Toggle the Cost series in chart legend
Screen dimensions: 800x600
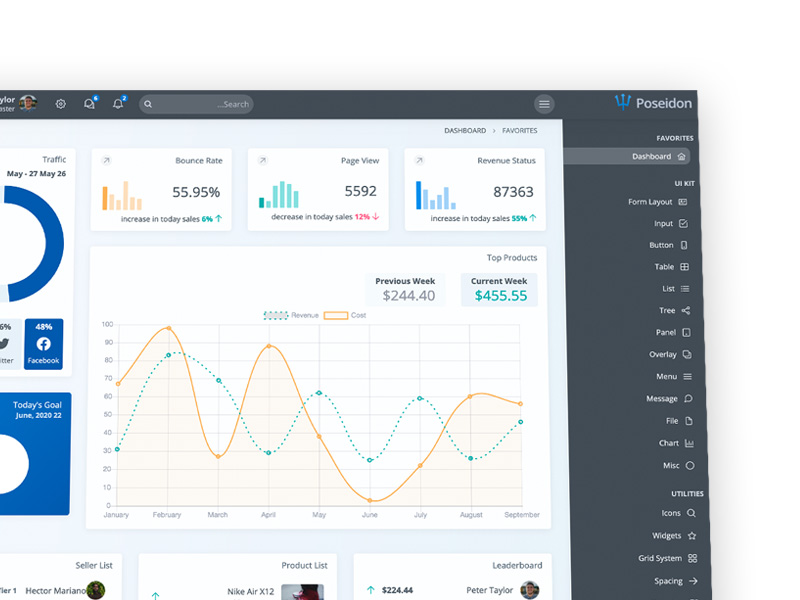point(345,315)
